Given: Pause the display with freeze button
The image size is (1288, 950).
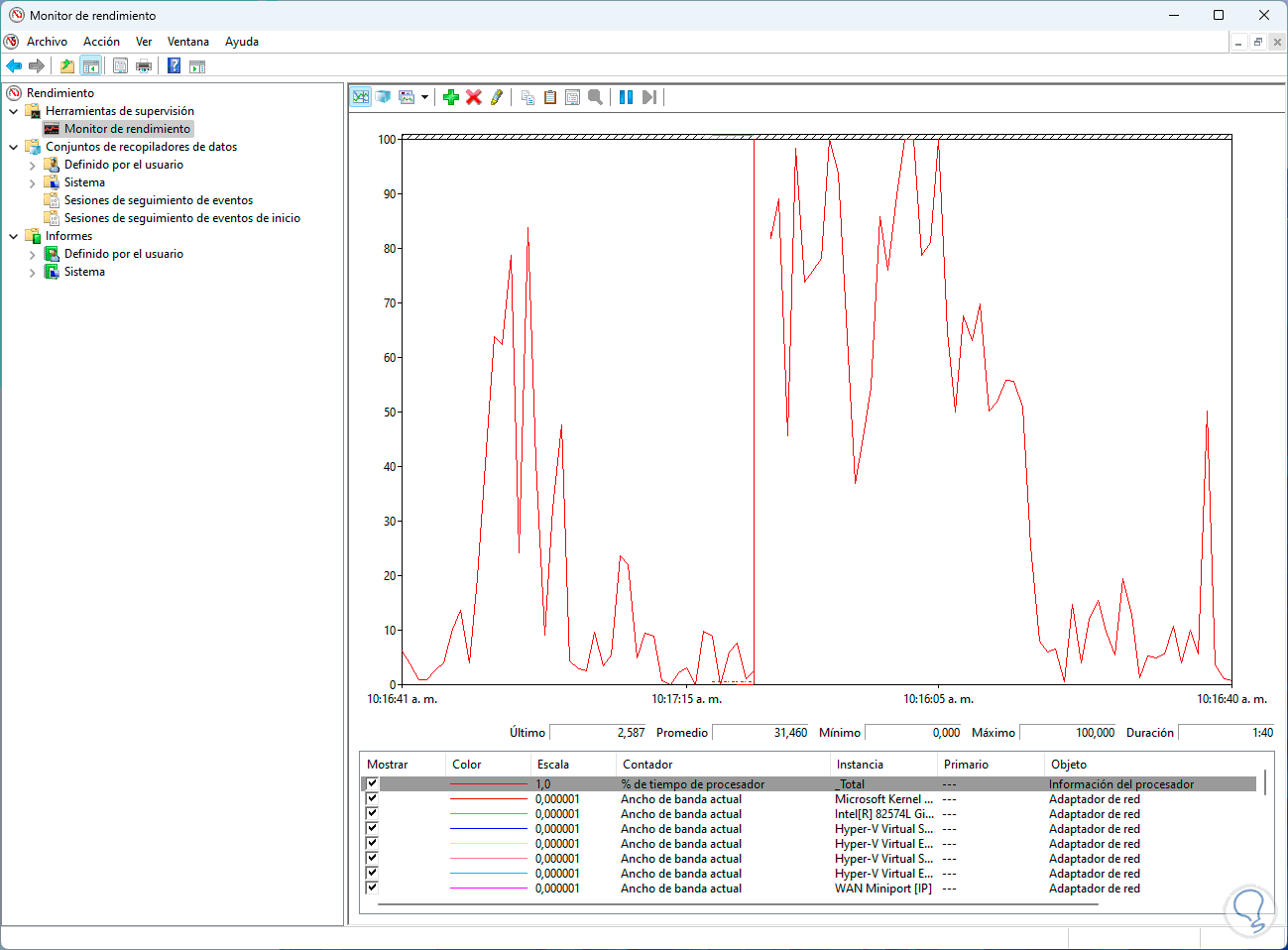Looking at the screenshot, I should [x=626, y=97].
